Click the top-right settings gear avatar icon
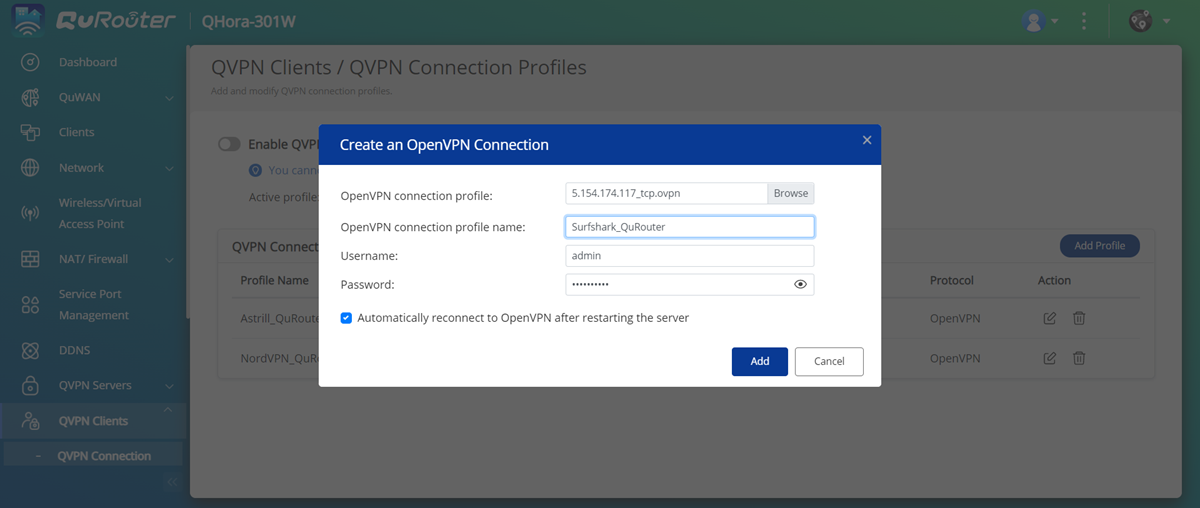Image resolution: width=1200 pixels, height=508 pixels. (1140, 20)
